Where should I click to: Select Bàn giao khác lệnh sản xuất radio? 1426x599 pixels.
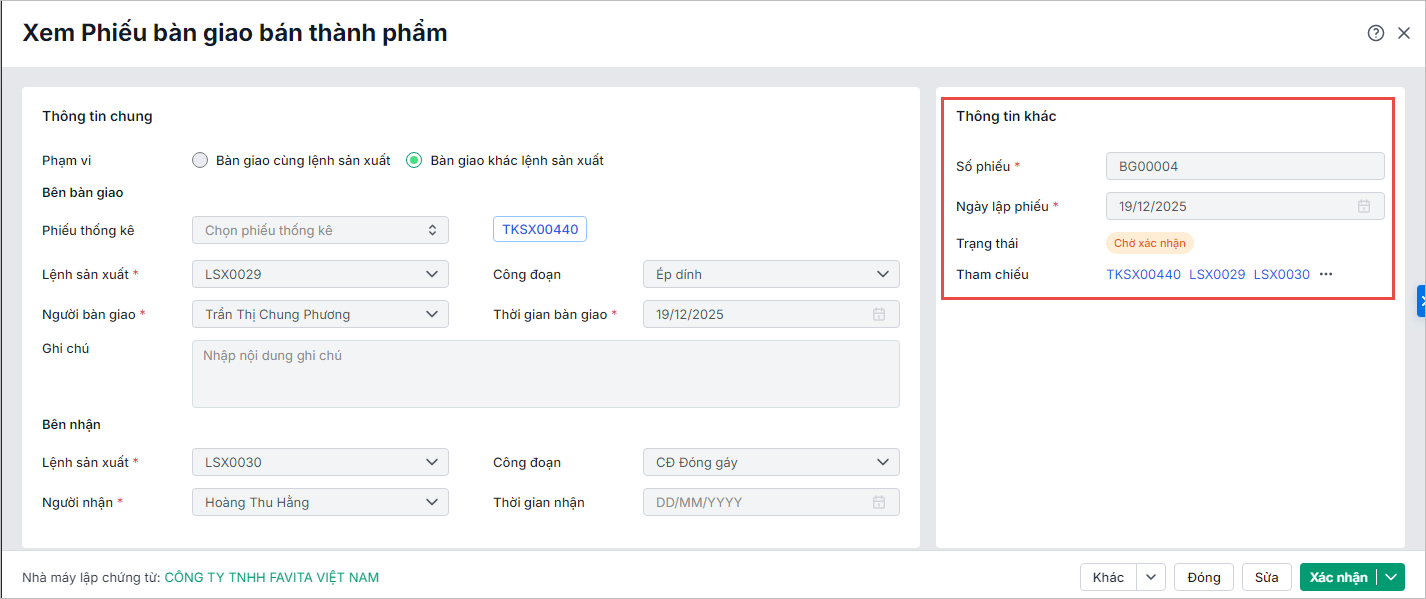click(x=413, y=160)
